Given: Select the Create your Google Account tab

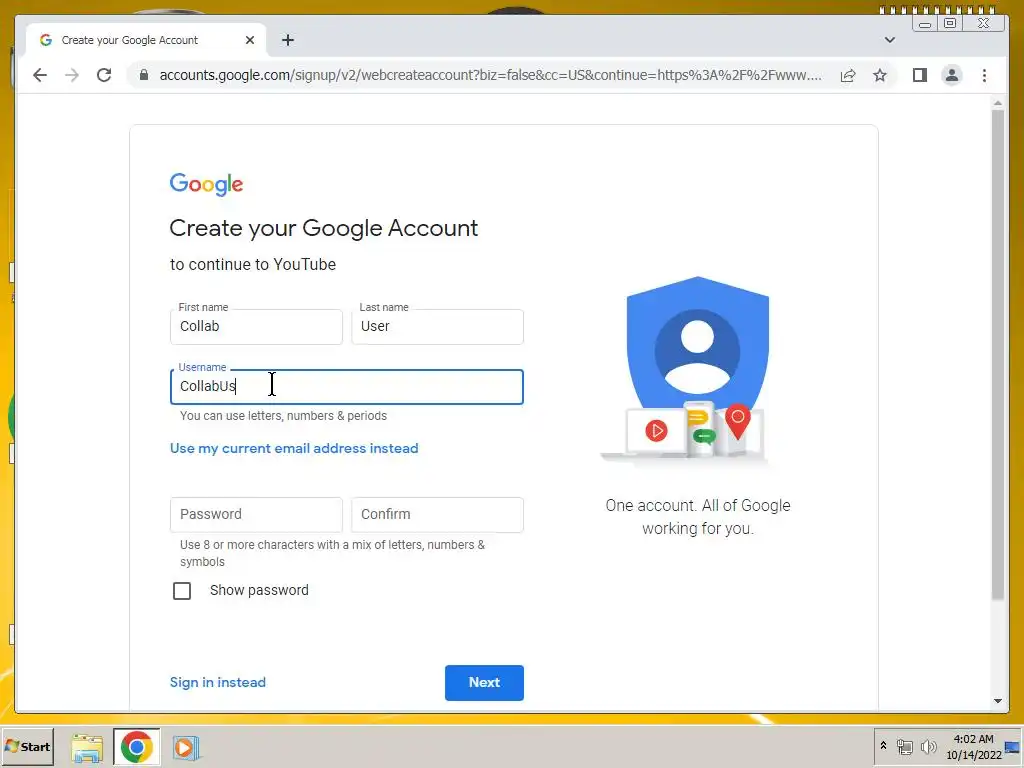Looking at the screenshot, I should [146, 40].
